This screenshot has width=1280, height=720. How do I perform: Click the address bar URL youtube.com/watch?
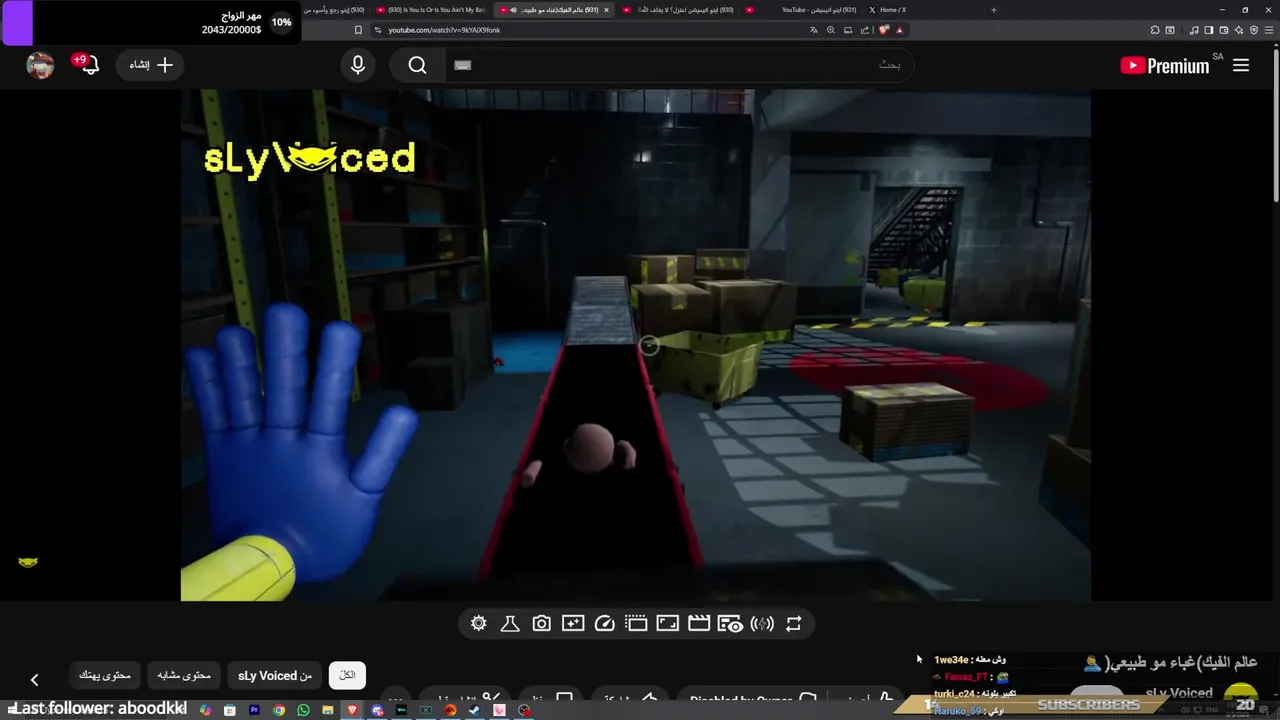click(x=444, y=30)
